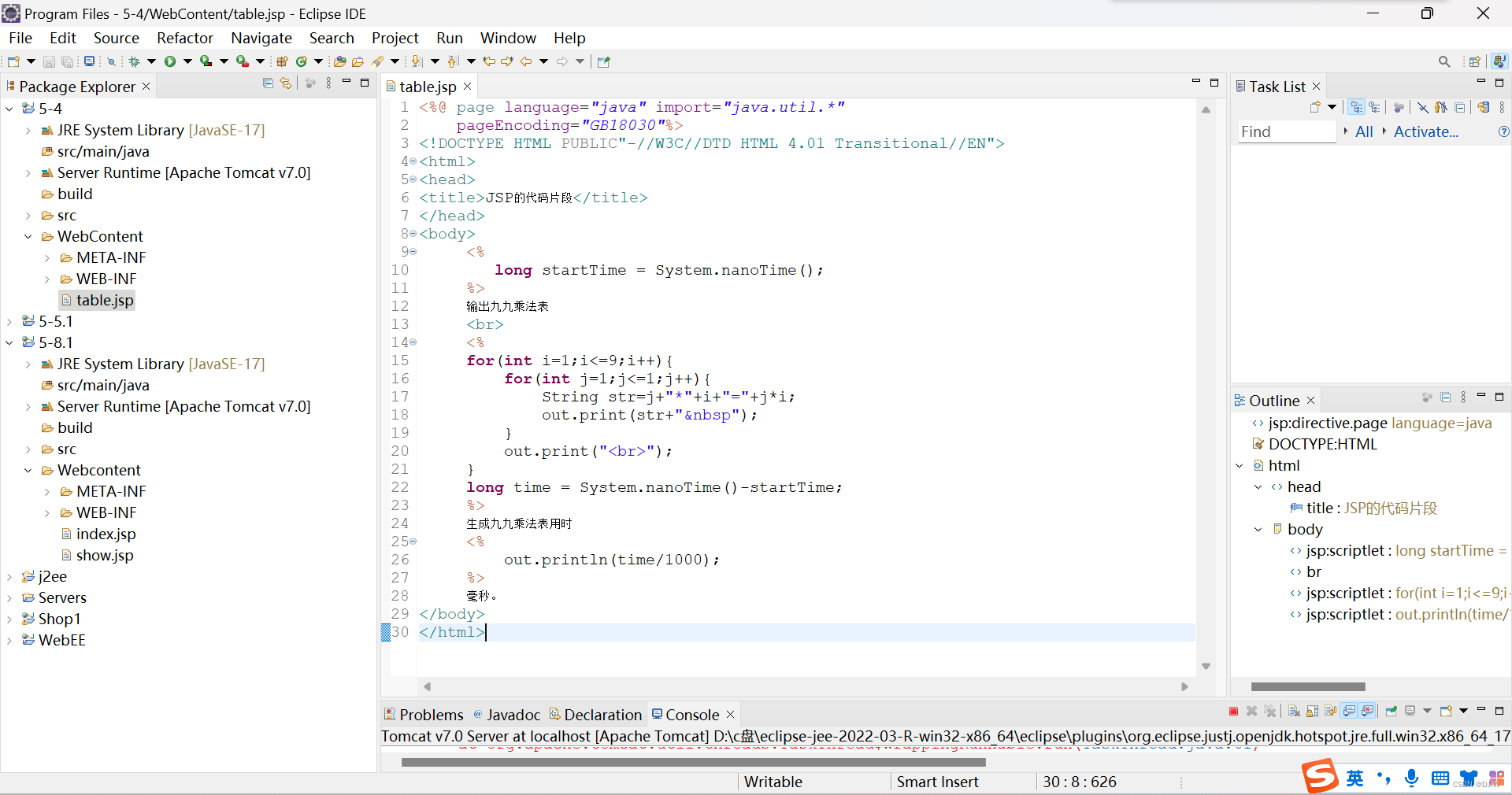
Task: Click the red Terminate button in Console
Action: tap(1233, 711)
